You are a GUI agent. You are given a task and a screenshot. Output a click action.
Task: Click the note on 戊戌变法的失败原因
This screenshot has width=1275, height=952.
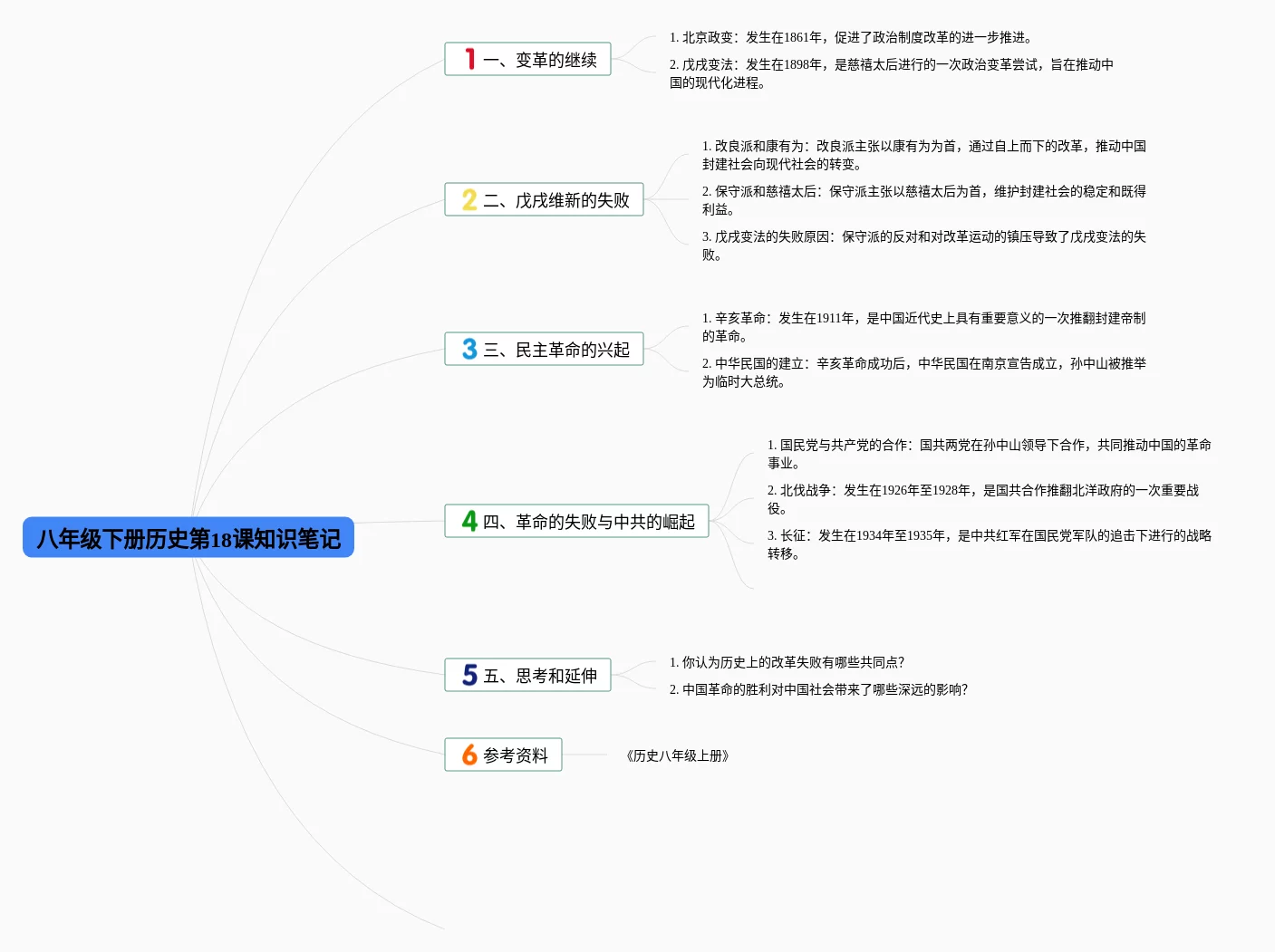tap(924, 245)
